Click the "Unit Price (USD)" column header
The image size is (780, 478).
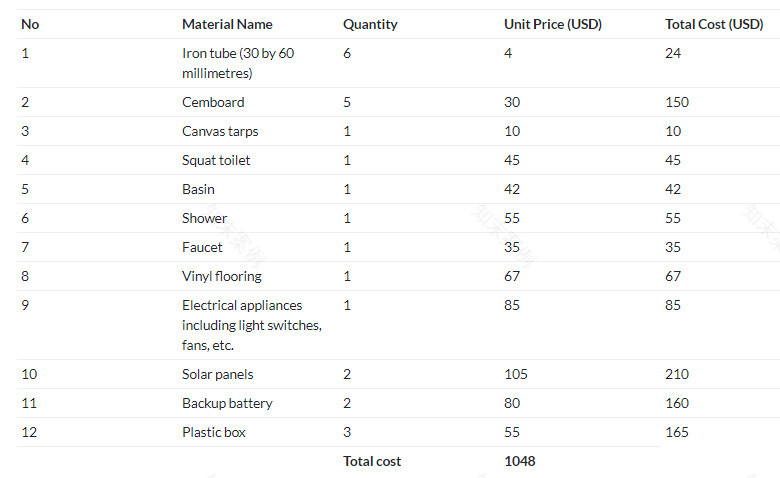(x=553, y=24)
